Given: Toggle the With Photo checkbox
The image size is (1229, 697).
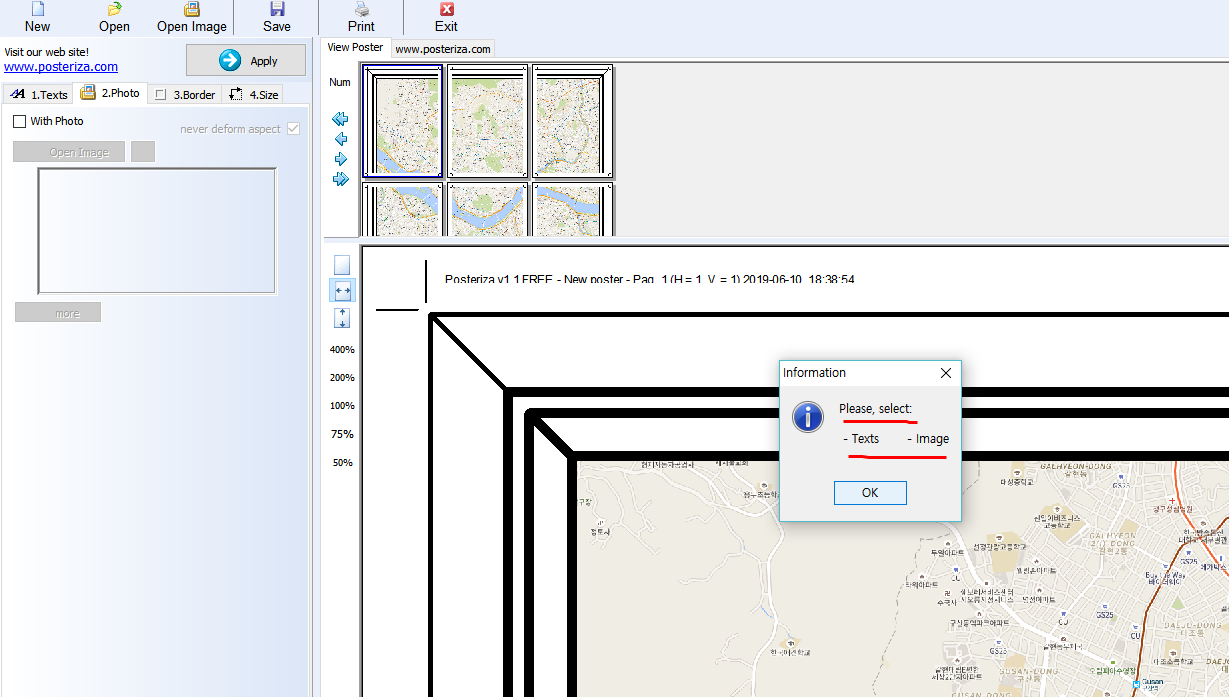Looking at the screenshot, I should (19, 121).
